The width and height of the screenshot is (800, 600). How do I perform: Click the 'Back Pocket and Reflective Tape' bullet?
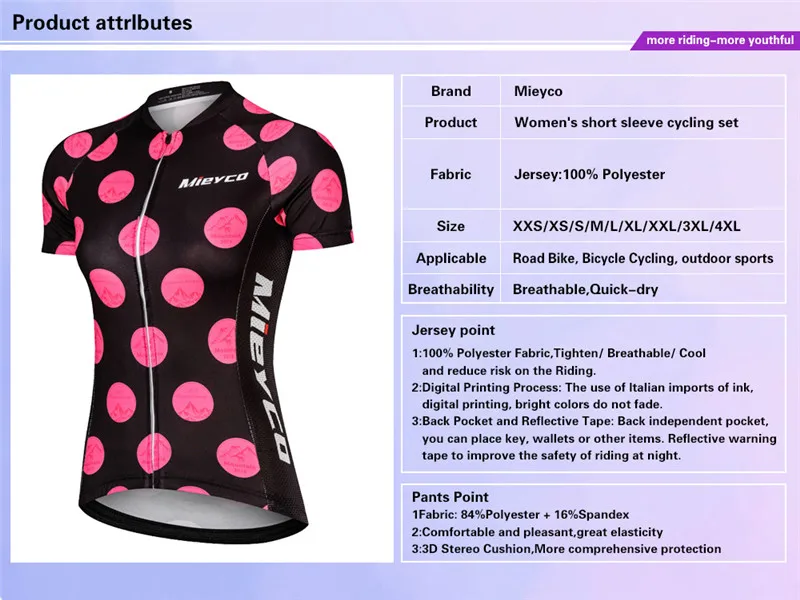pos(594,438)
